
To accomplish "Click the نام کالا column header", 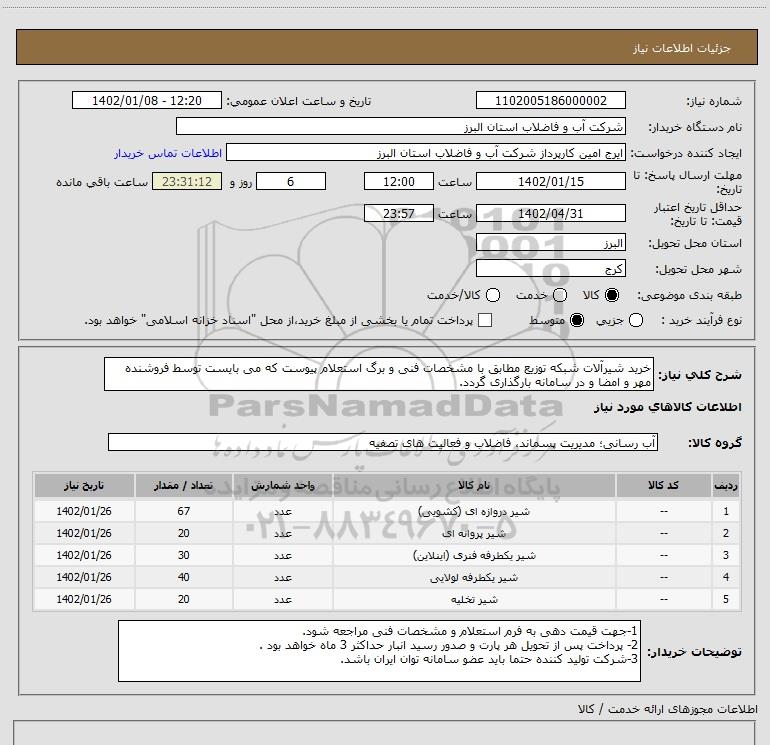I will pos(474,486).
